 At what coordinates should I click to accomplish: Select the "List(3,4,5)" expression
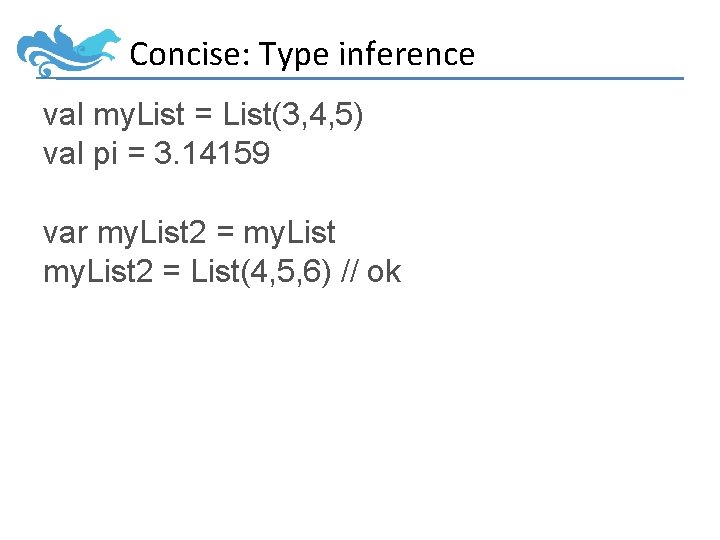[x=293, y=116]
